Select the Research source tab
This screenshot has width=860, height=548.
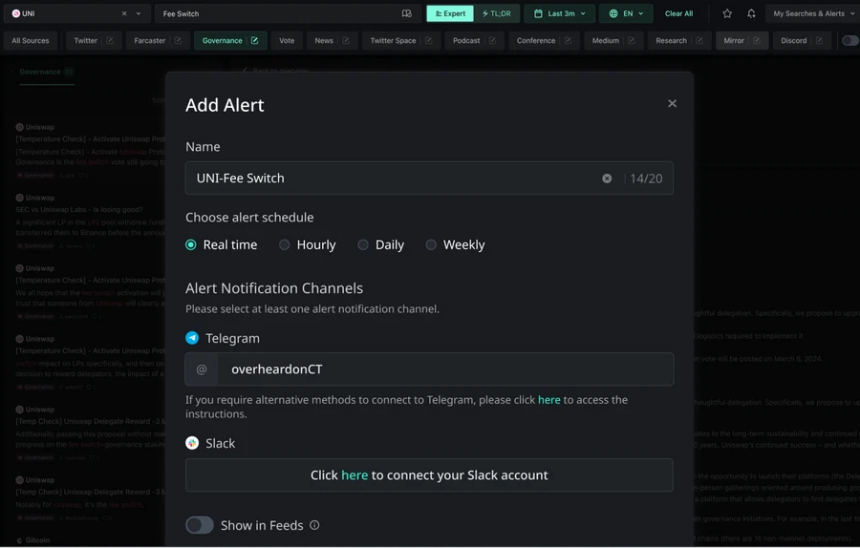[x=671, y=41]
